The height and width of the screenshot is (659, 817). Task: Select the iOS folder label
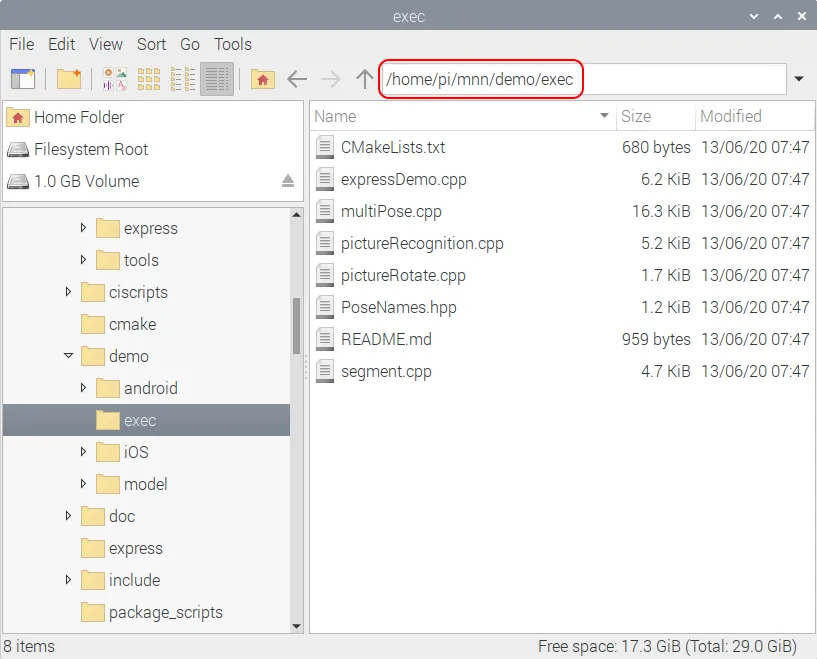pos(136,452)
